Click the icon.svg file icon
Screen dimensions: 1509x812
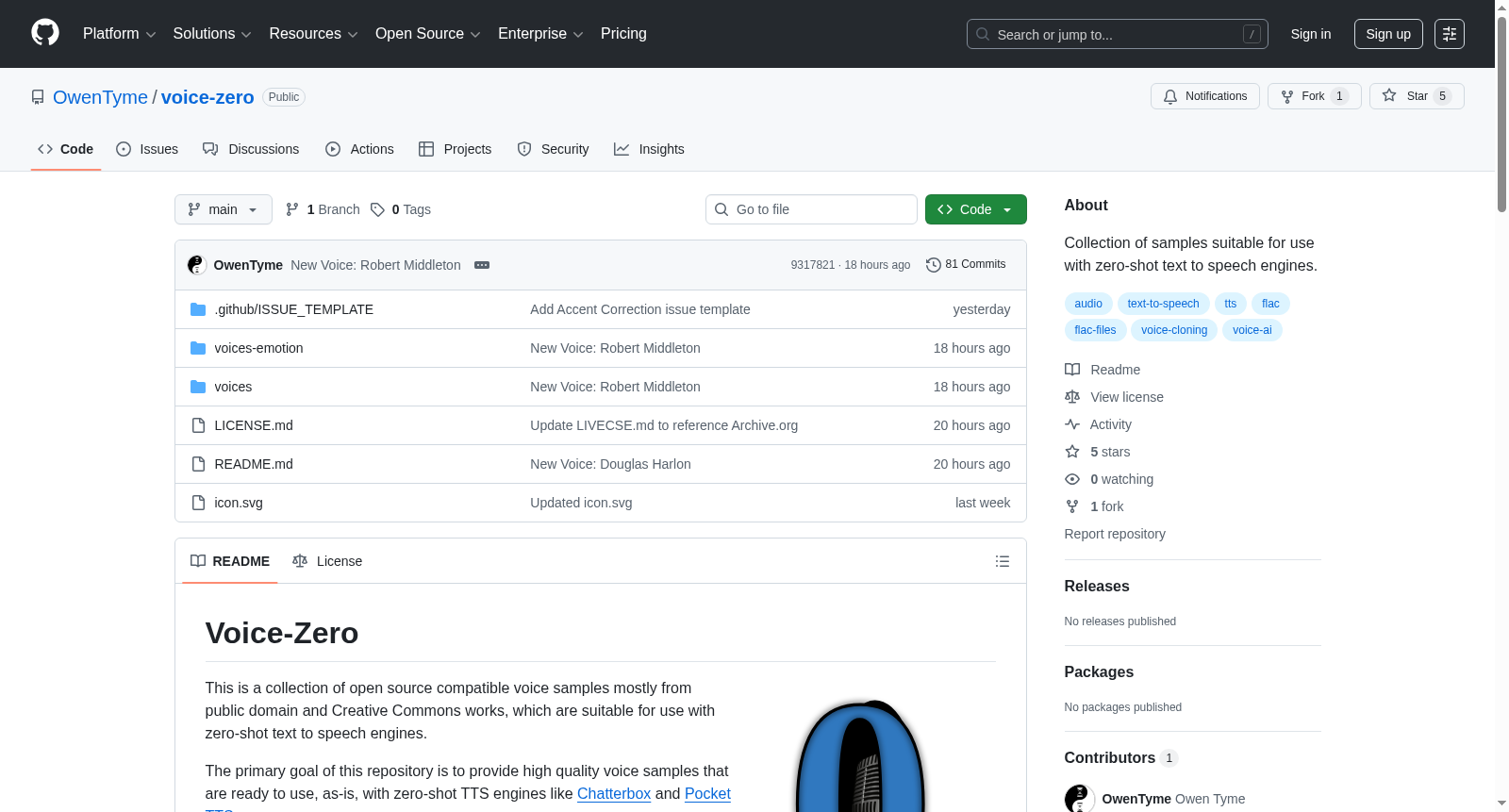click(x=198, y=503)
